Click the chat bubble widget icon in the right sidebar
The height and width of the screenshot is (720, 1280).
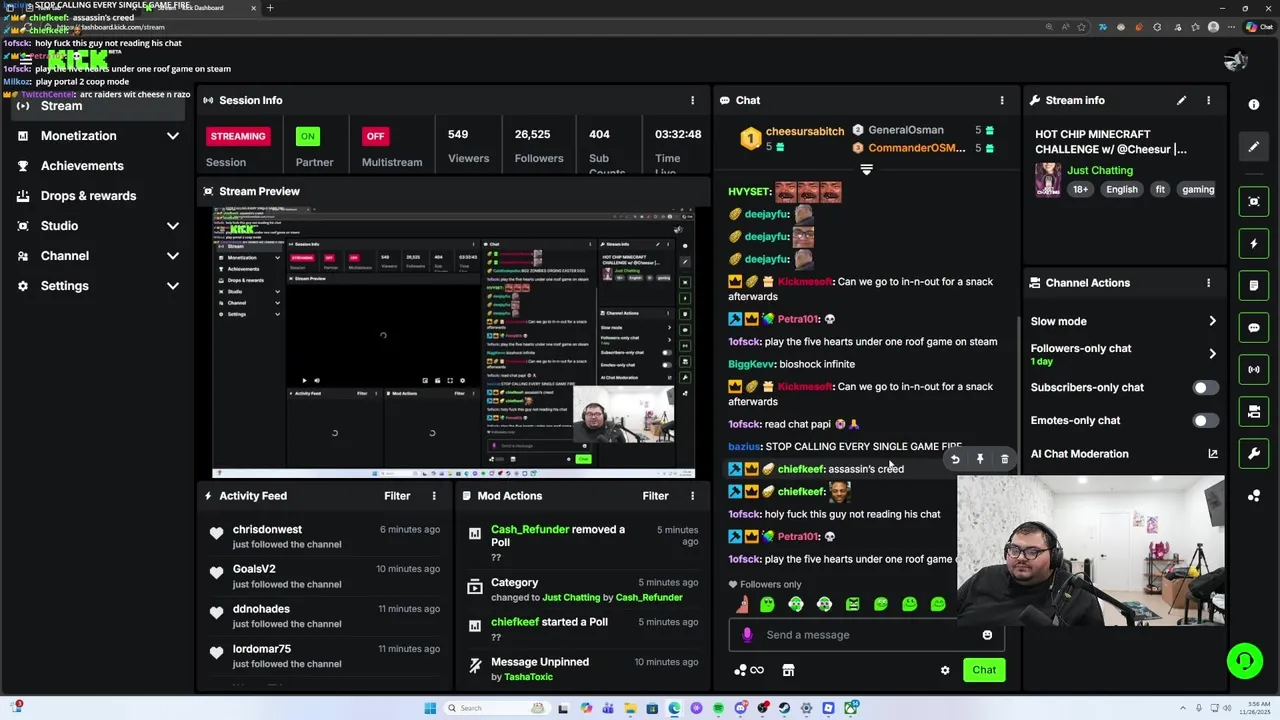[1254, 327]
